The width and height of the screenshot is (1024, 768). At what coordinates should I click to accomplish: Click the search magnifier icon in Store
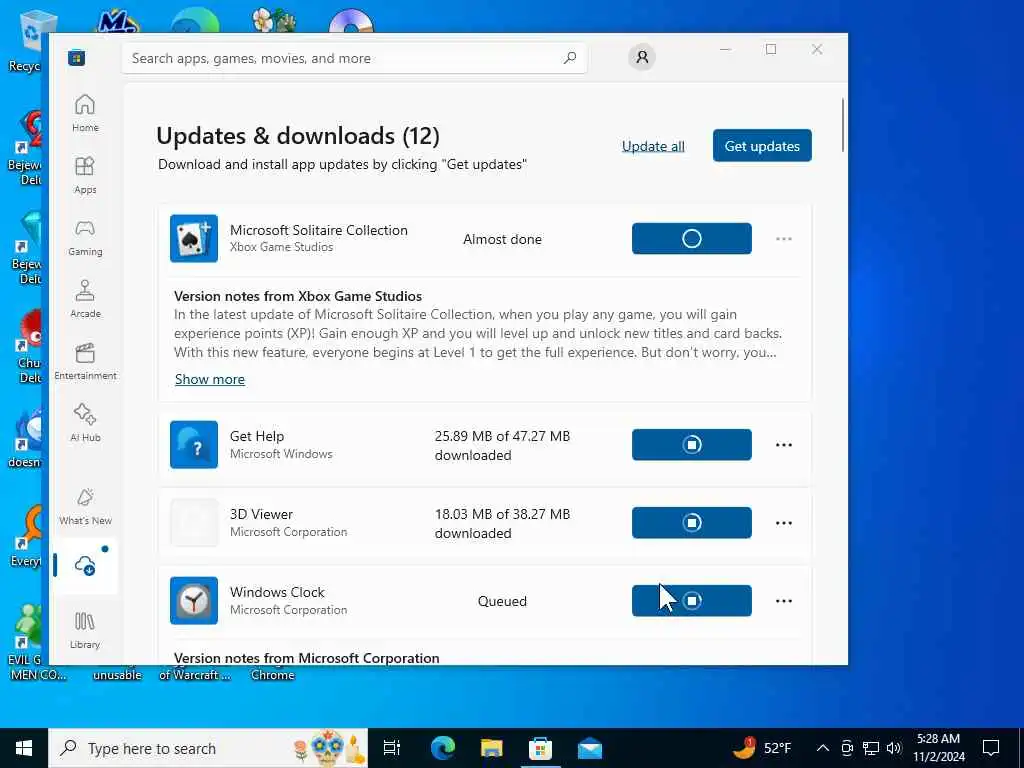pyautogui.click(x=569, y=58)
